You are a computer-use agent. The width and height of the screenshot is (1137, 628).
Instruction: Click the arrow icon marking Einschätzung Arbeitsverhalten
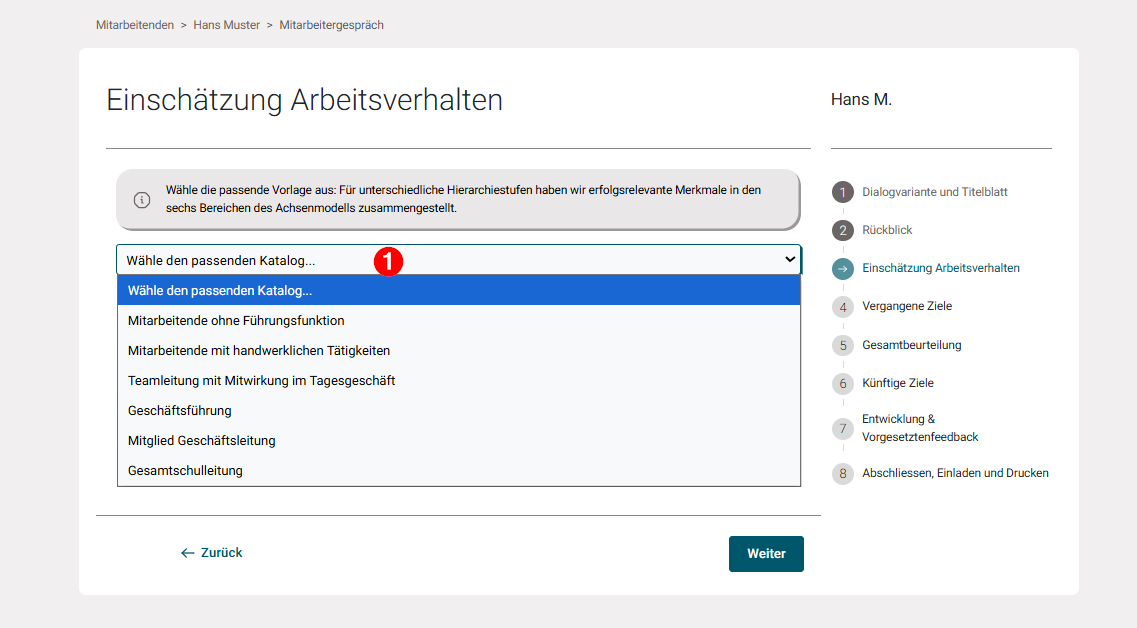coord(843,267)
